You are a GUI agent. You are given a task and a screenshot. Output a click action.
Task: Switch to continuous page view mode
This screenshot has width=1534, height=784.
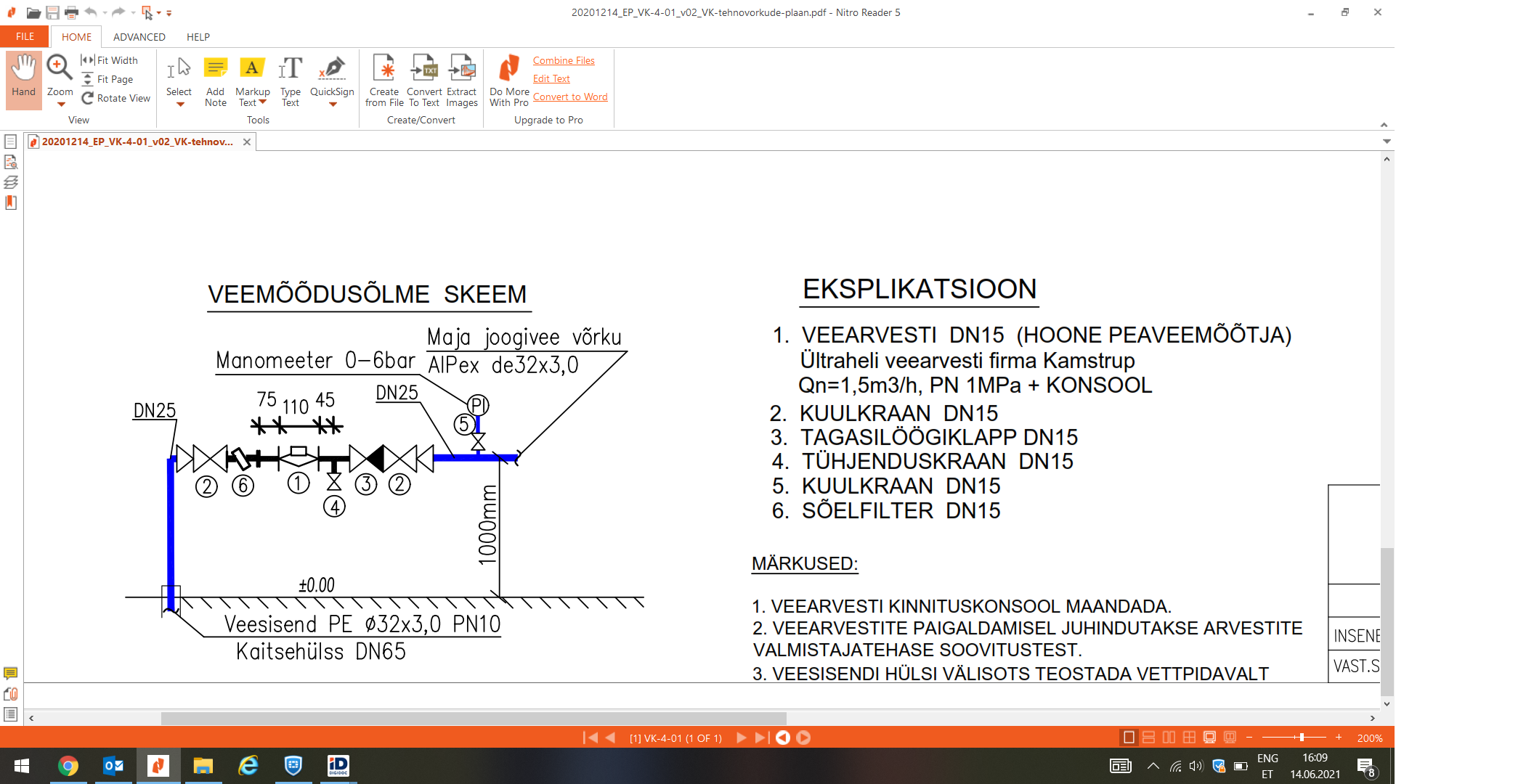coord(1148,738)
